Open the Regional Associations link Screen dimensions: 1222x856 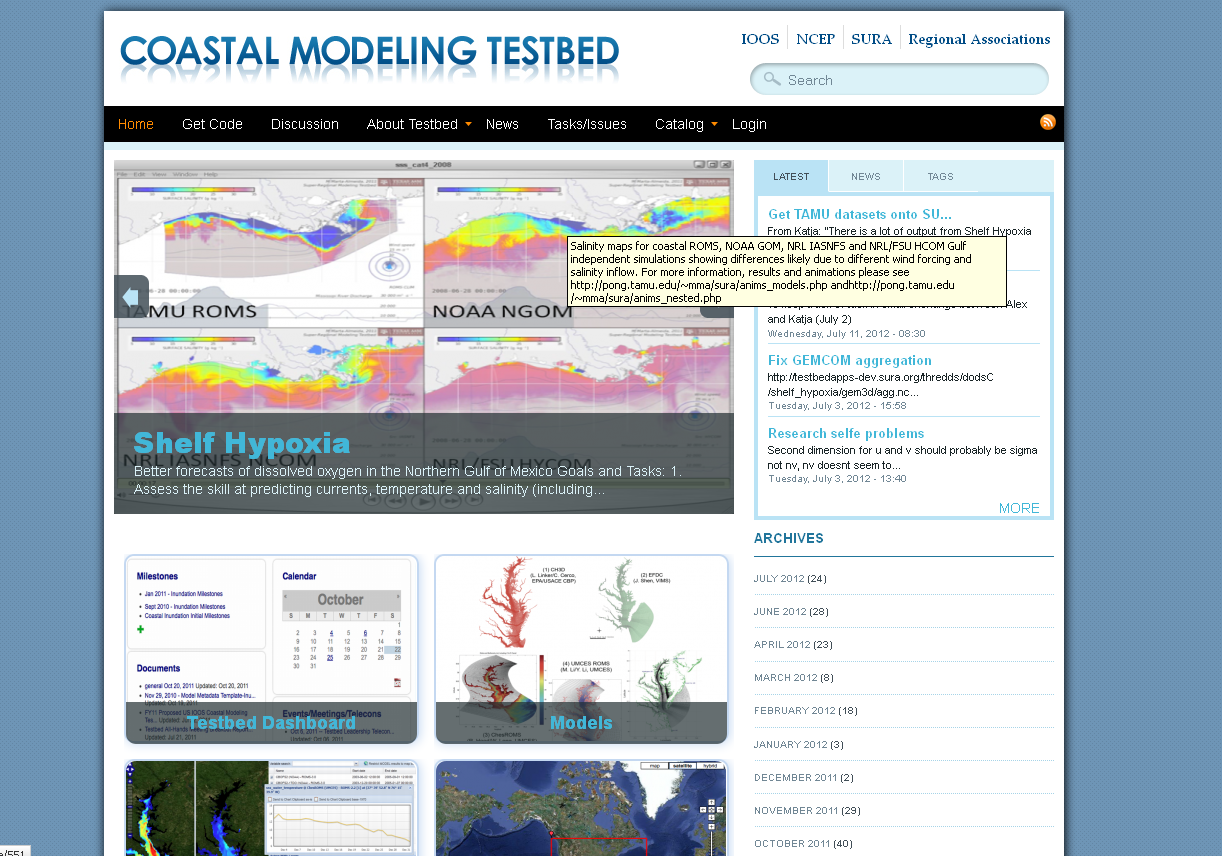[x=979, y=40]
